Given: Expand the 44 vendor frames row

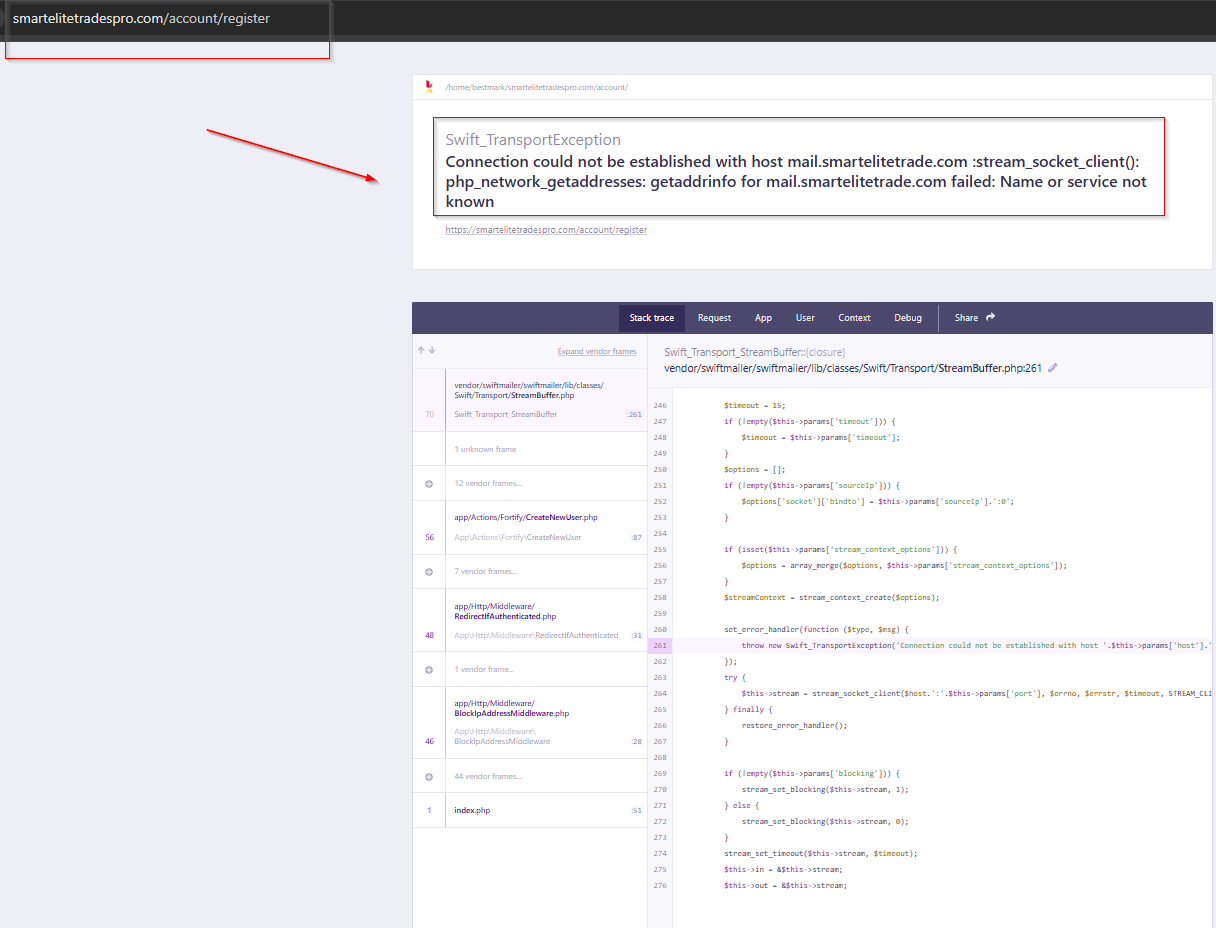Looking at the screenshot, I should [530, 776].
